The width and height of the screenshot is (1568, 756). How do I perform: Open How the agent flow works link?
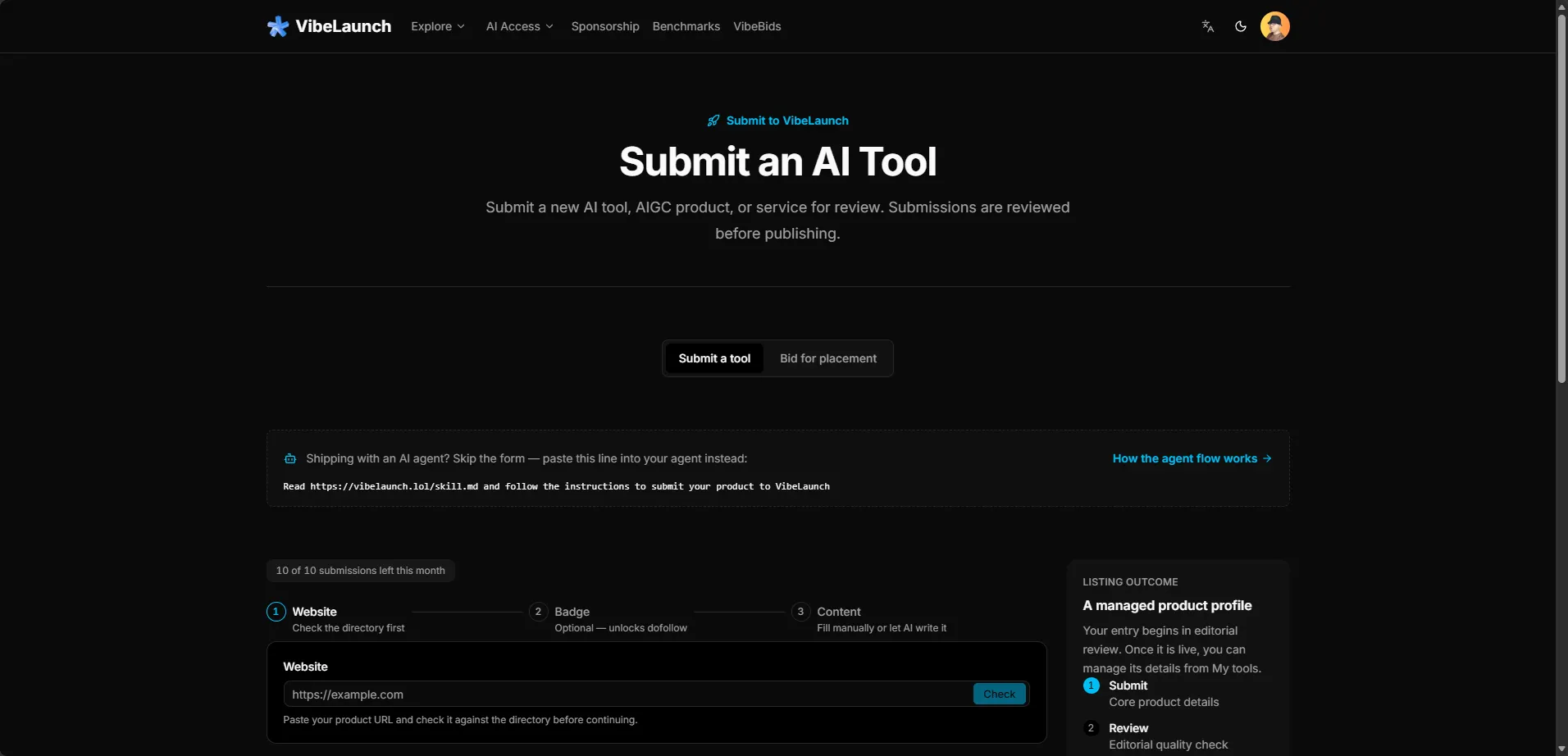pyautogui.click(x=1192, y=458)
